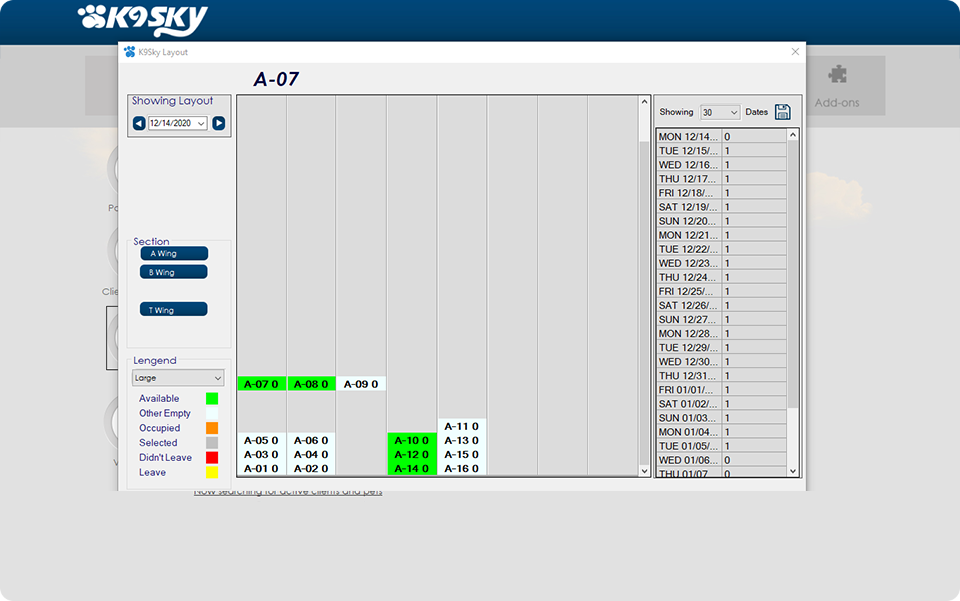Screen dimensions: 960x601
Task: Select kennel A-01 in layout
Action: [x=261, y=468]
